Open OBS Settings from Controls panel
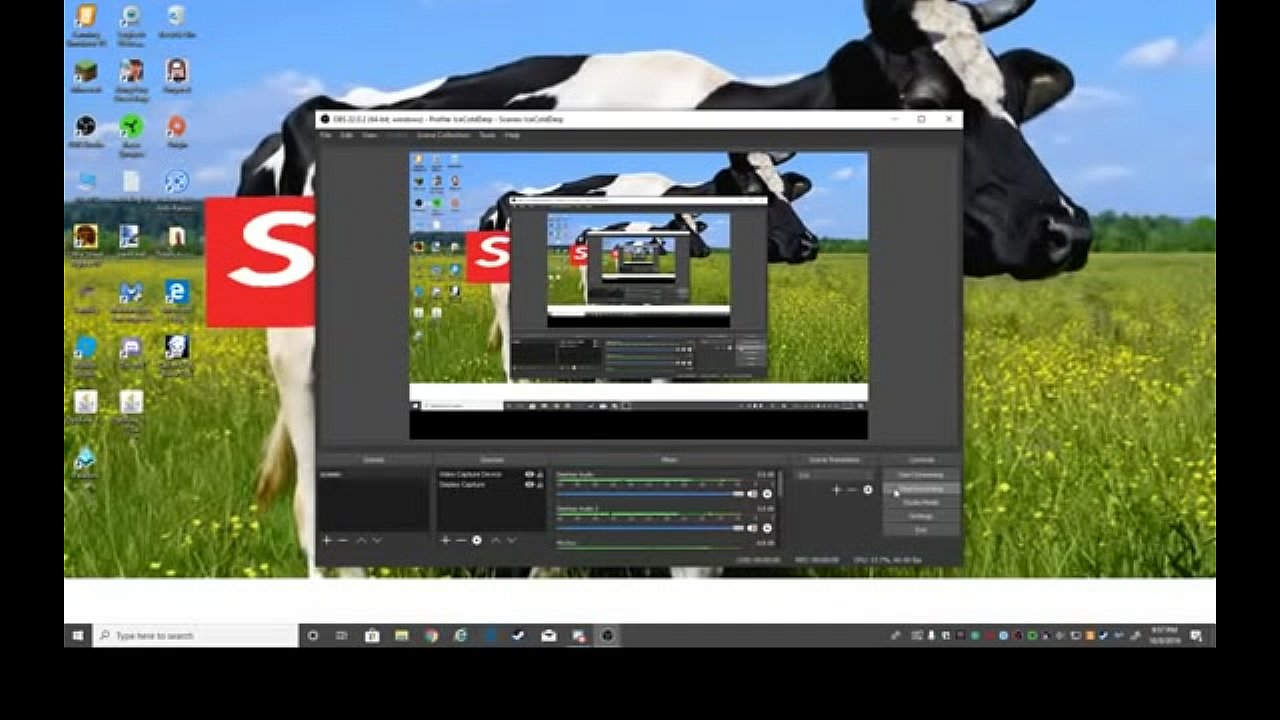Screen dimensions: 1280x720 click(x=921, y=516)
